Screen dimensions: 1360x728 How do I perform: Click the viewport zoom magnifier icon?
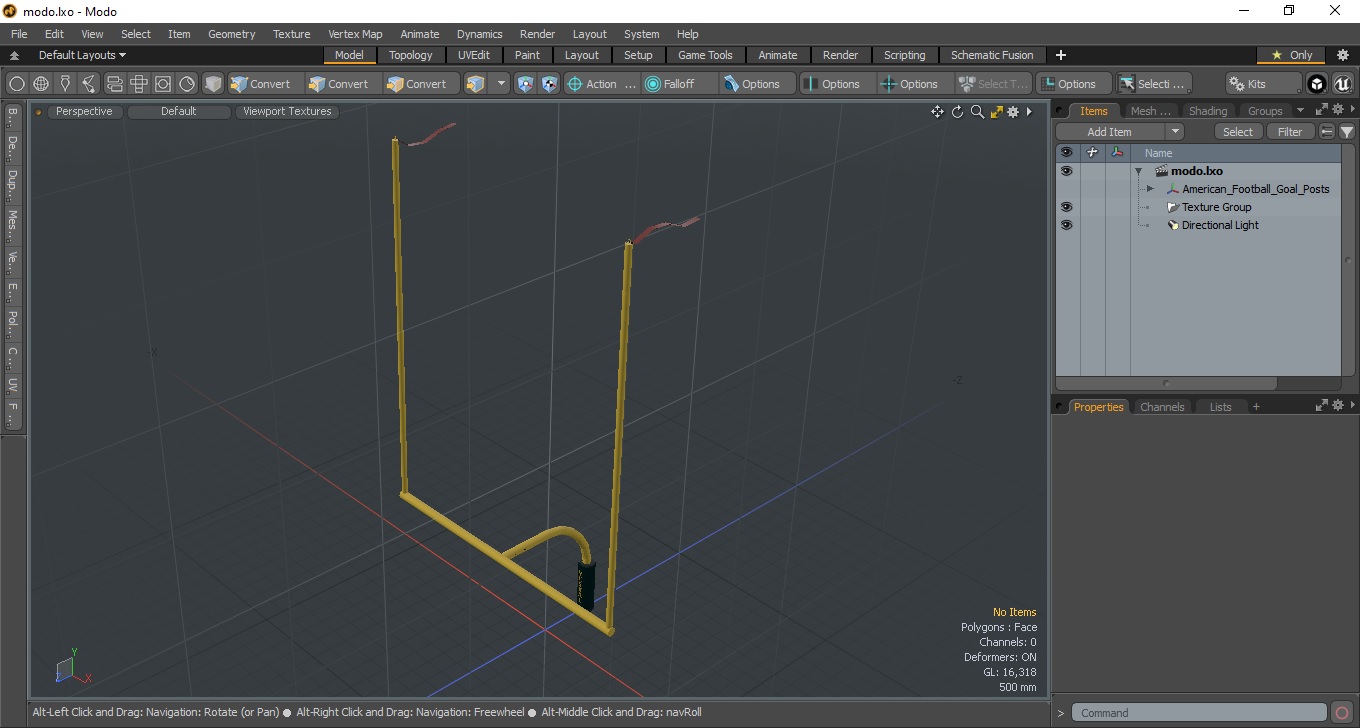click(977, 112)
